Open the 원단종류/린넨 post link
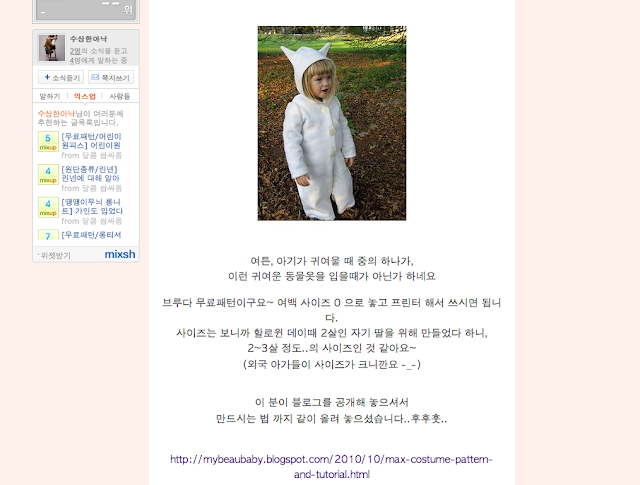 pyautogui.click(x=90, y=174)
